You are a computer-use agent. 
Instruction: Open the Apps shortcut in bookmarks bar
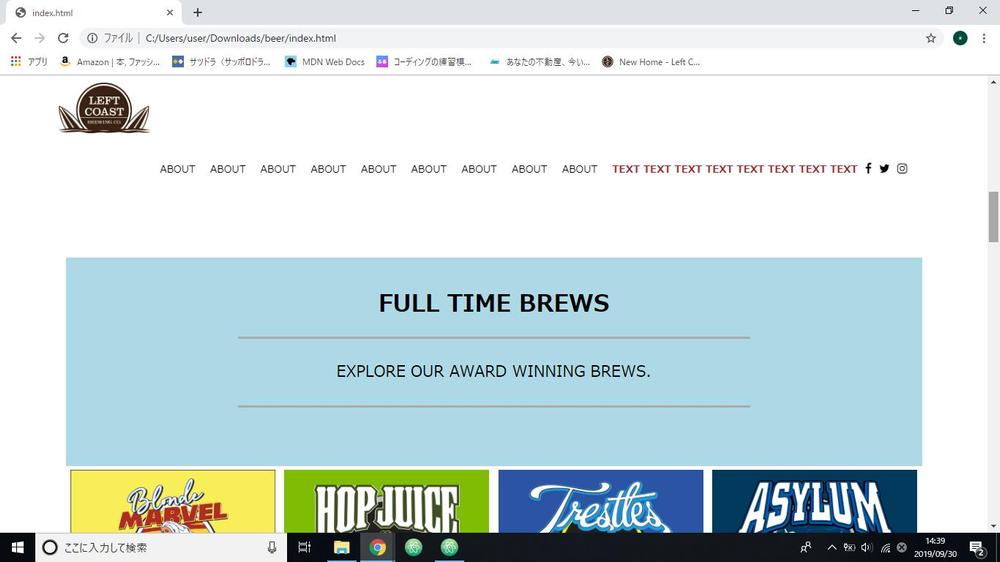click(x=29, y=62)
